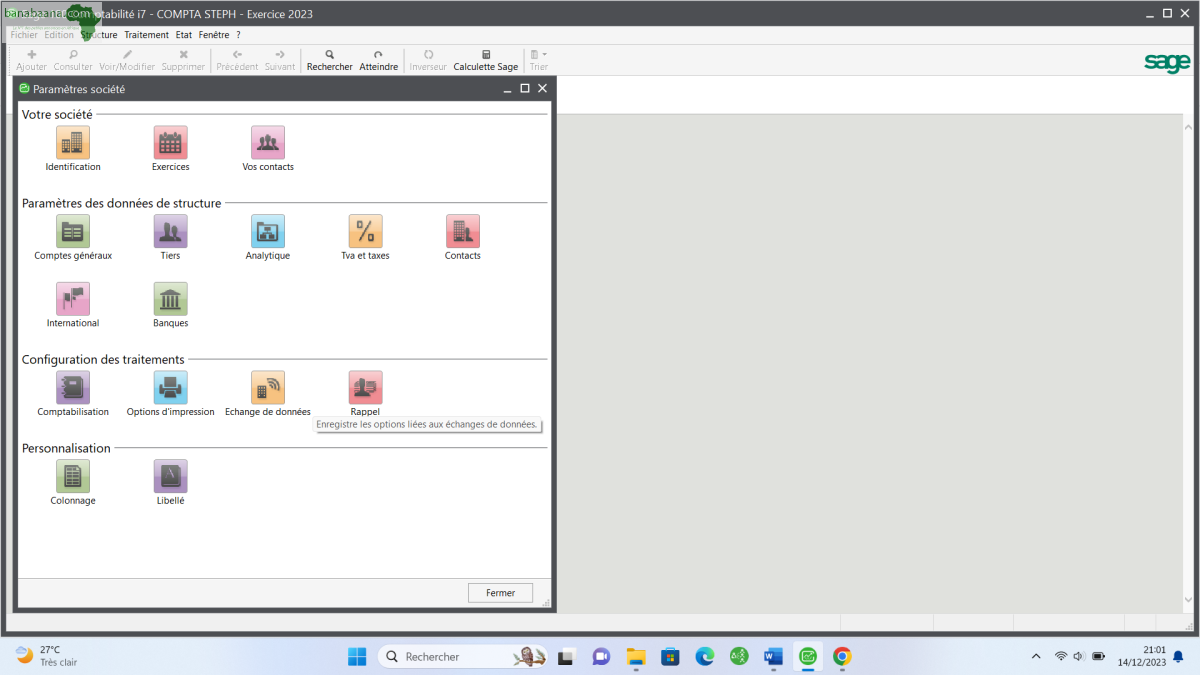Open the Tiers settings icon
The width and height of the screenshot is (1200, 675).
[170, 231]
